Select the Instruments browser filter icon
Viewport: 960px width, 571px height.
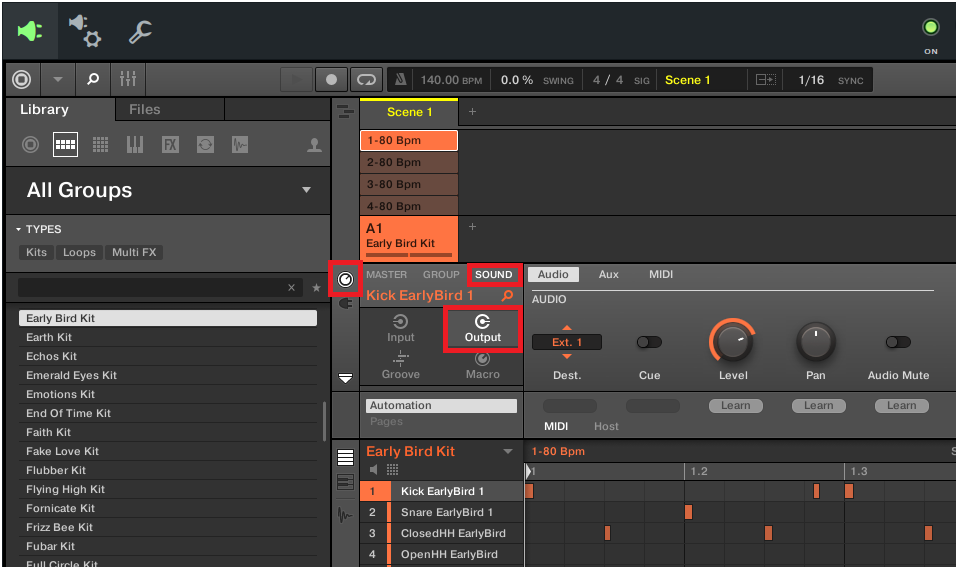click(x=135, y=145)
